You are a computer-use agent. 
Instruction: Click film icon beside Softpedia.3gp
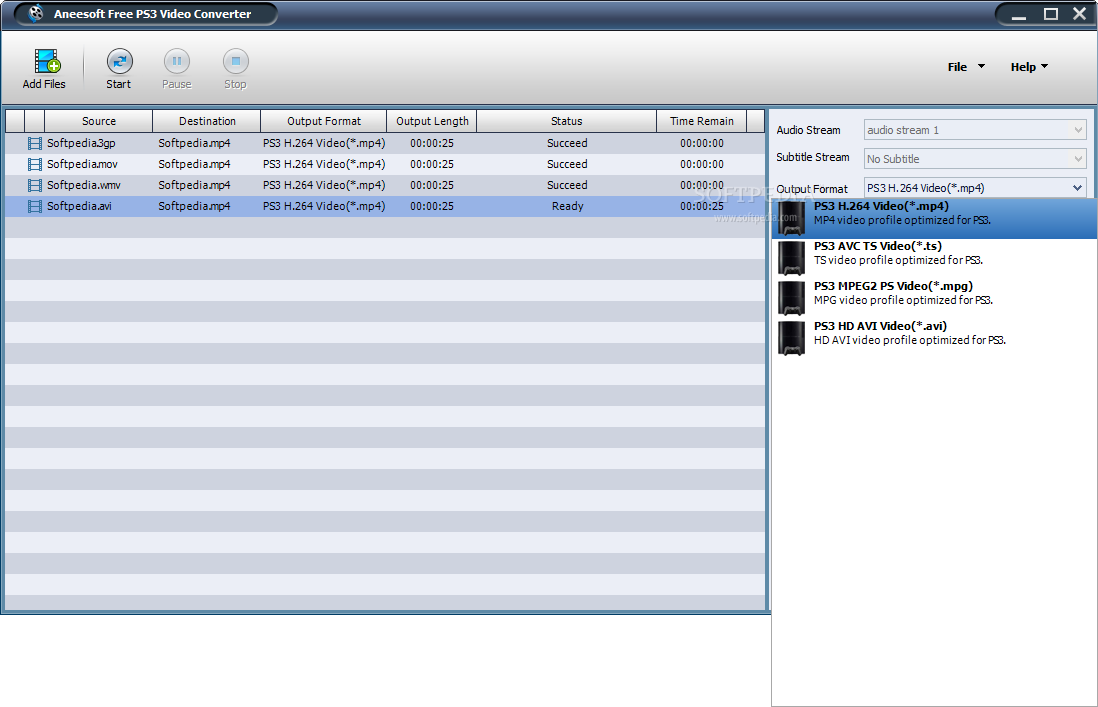pos(34,144)
